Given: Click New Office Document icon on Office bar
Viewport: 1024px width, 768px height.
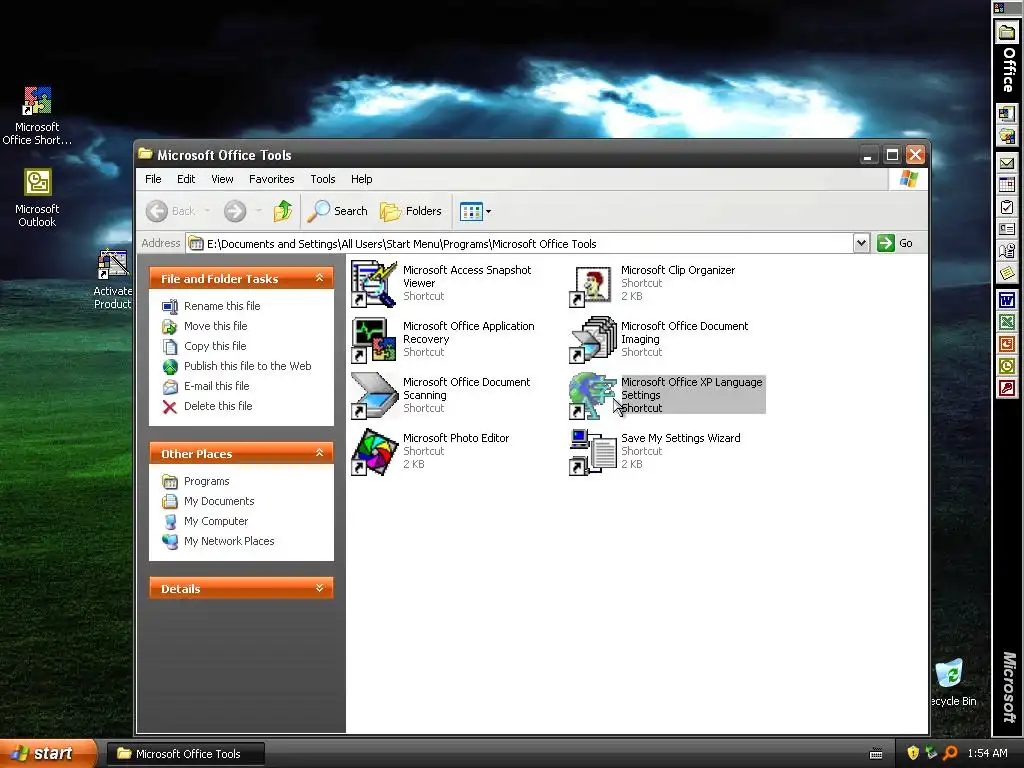Looking at the screenshot, I should click(1006, 114).
